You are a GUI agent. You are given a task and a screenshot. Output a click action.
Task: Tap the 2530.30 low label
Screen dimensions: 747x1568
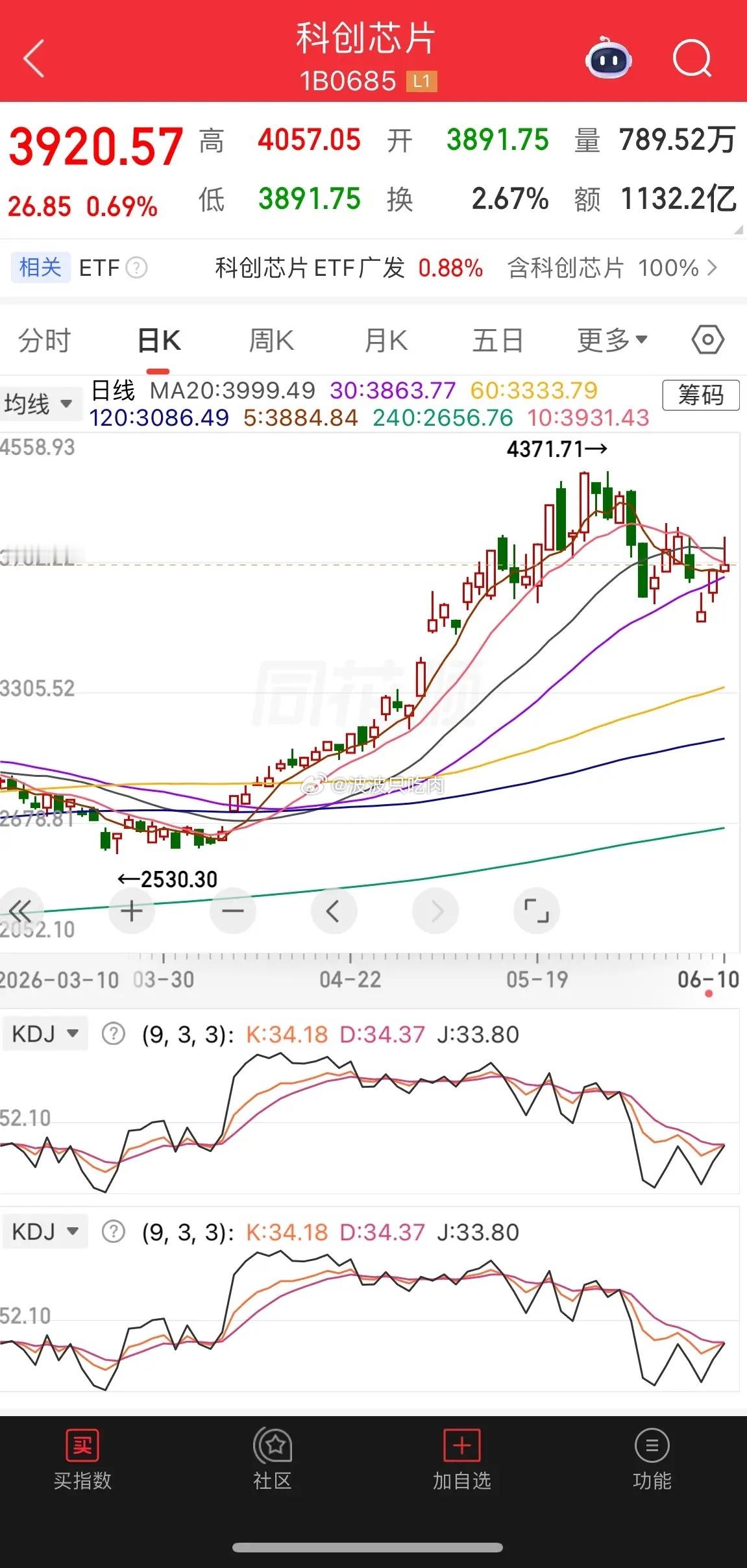pyautogui.click(x=167, y=879)
